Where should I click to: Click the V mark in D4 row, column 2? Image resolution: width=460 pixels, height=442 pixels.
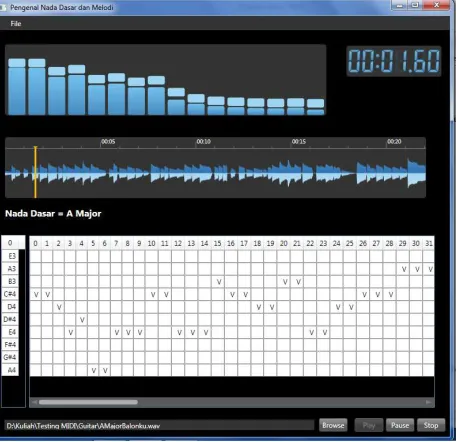point(59,307)
